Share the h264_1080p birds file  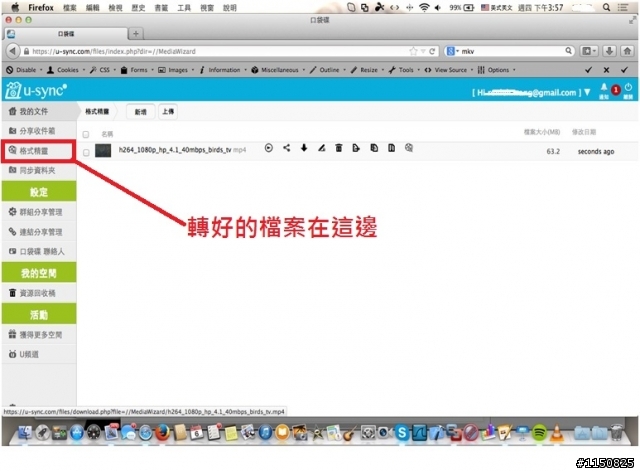287,148
